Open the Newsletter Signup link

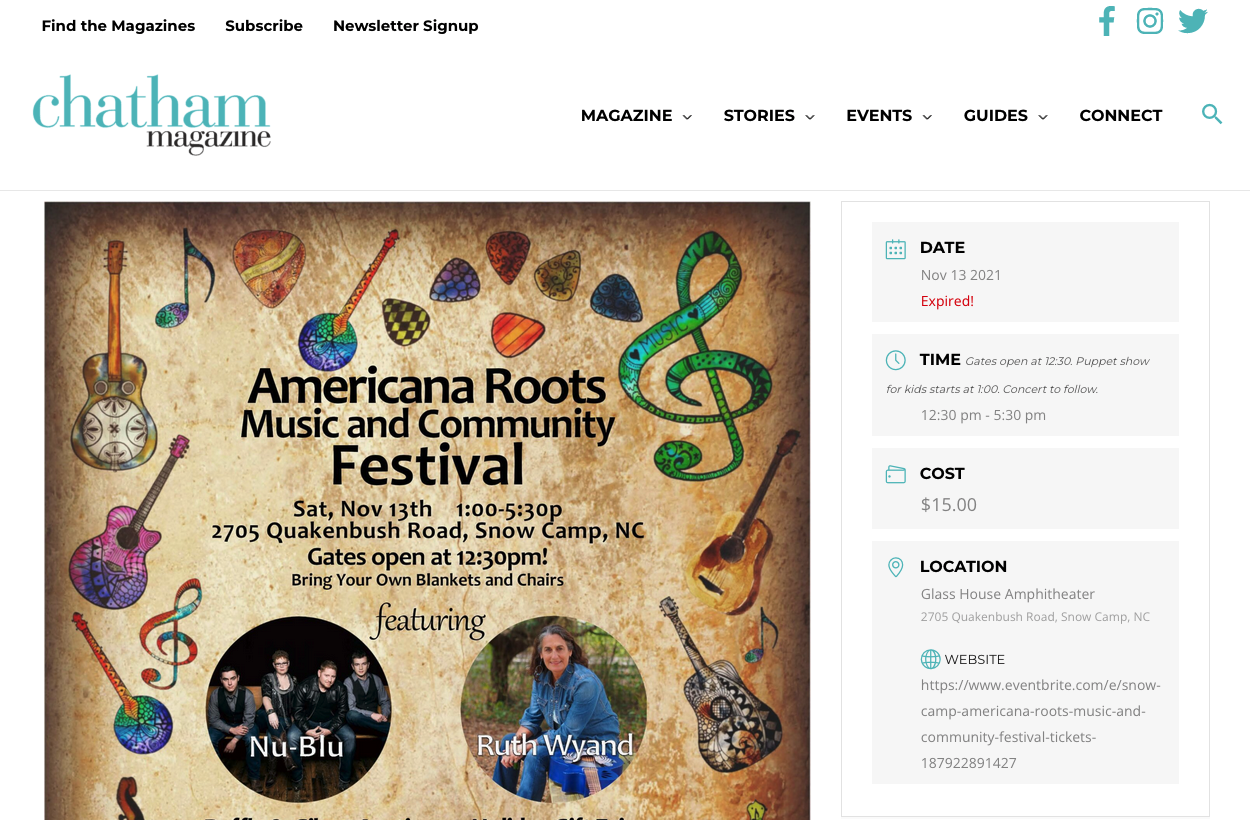point(406,26)
